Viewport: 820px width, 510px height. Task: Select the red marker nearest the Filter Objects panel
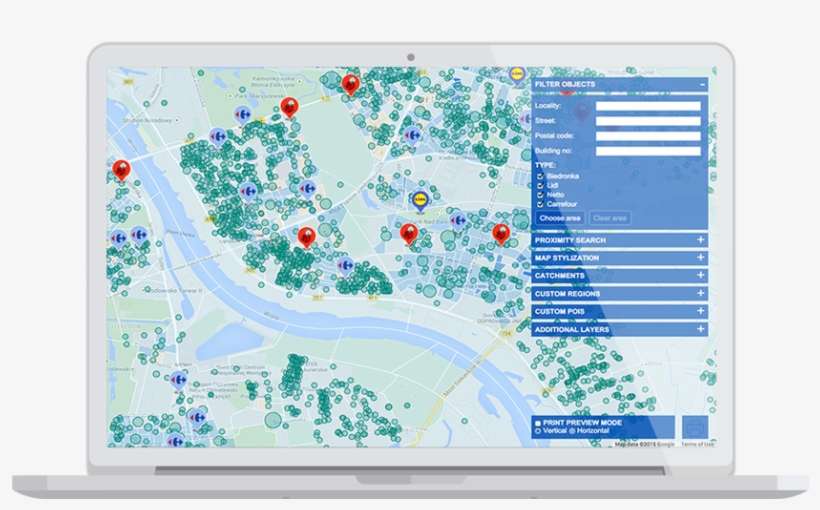point(501,234)
